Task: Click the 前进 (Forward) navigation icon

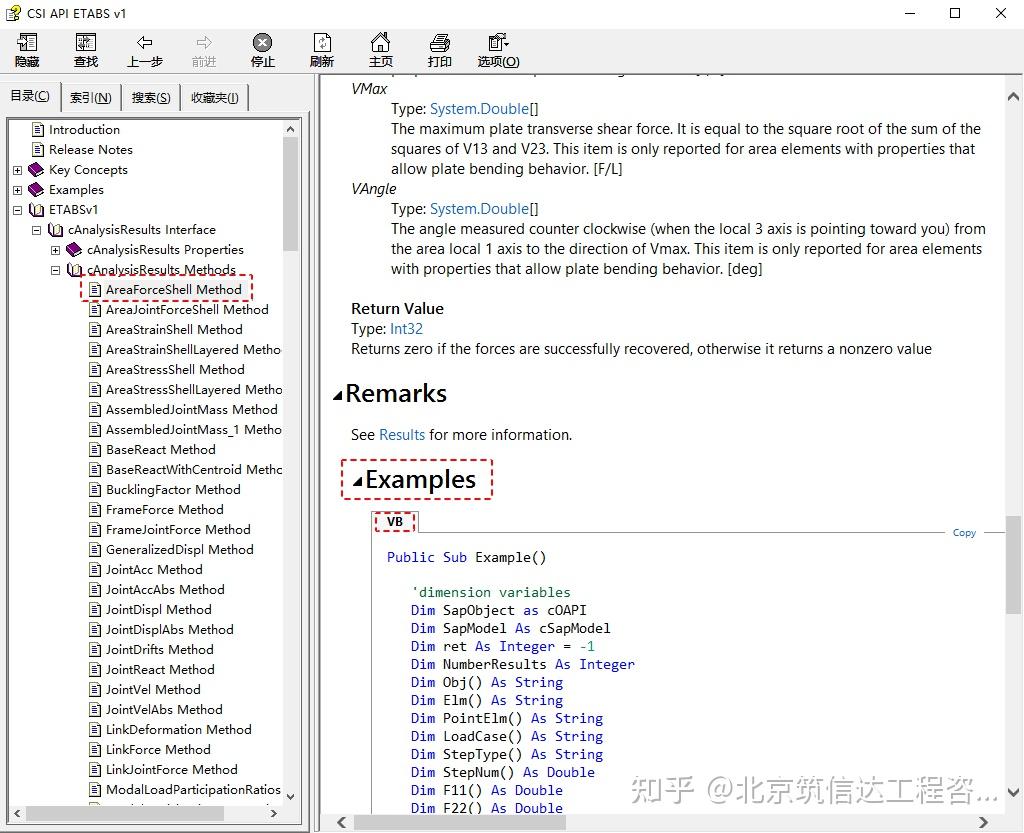Action: coord(203,49)
